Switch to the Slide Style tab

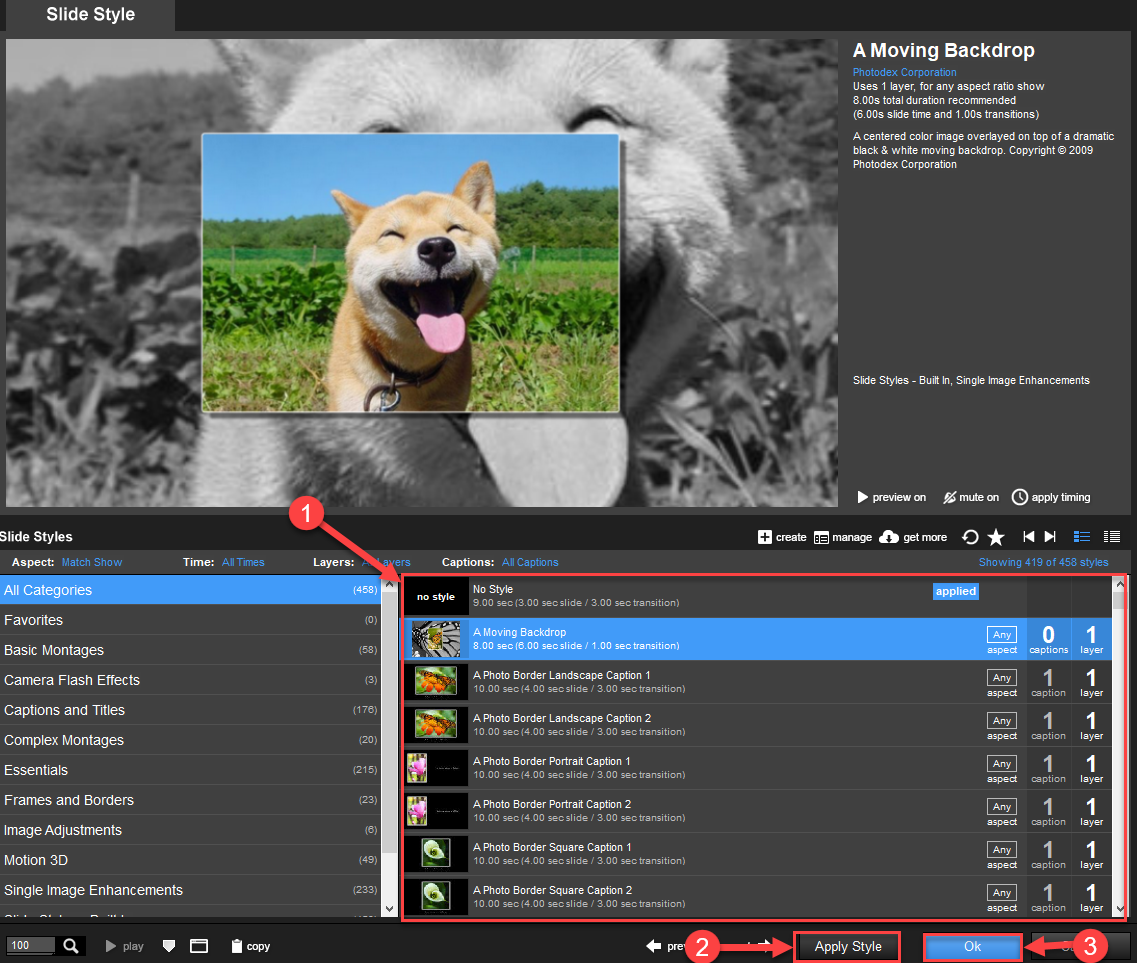pyautogui.click(x=88, y=14)
